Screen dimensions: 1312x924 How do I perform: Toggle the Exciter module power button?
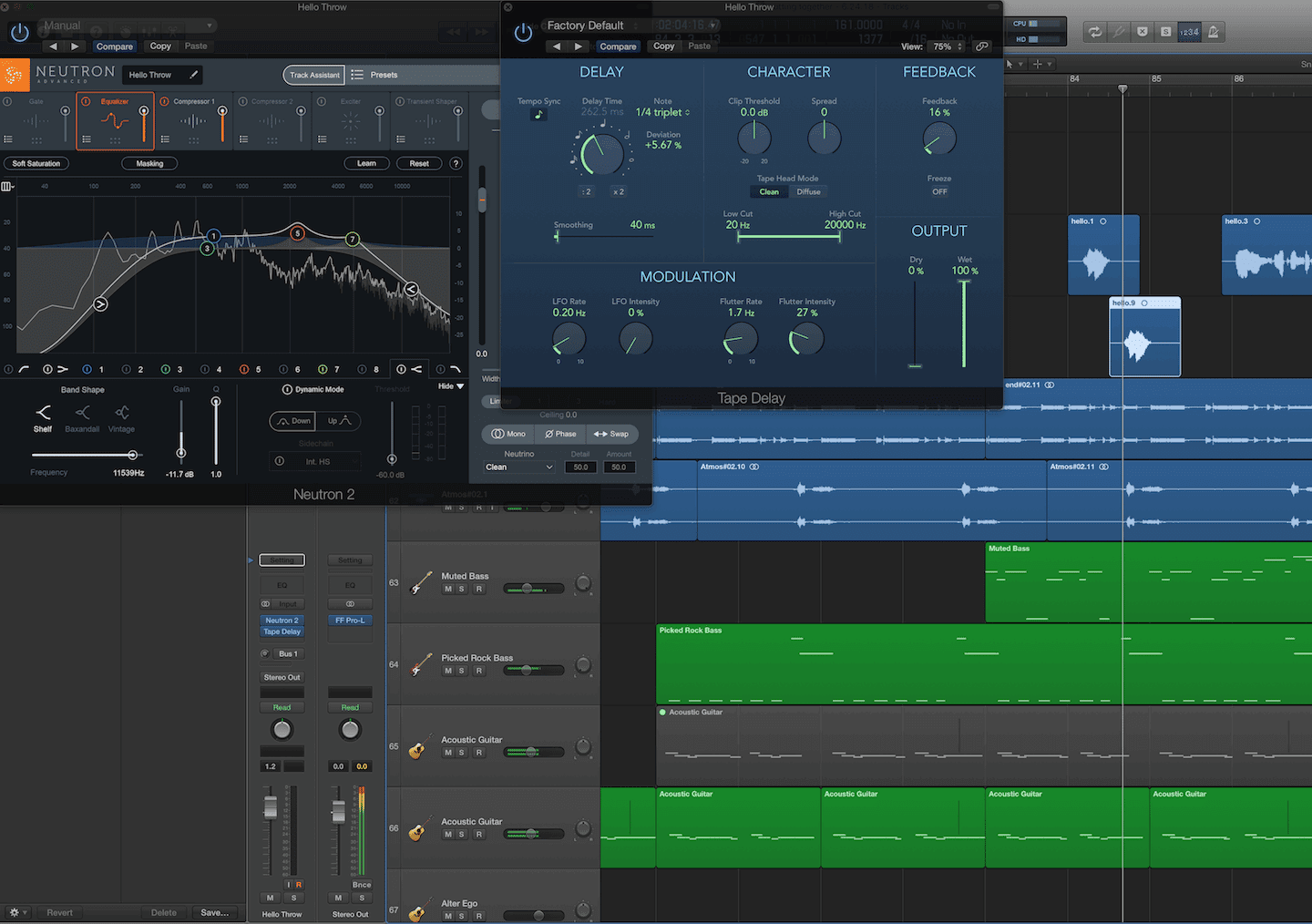[322, 101]
